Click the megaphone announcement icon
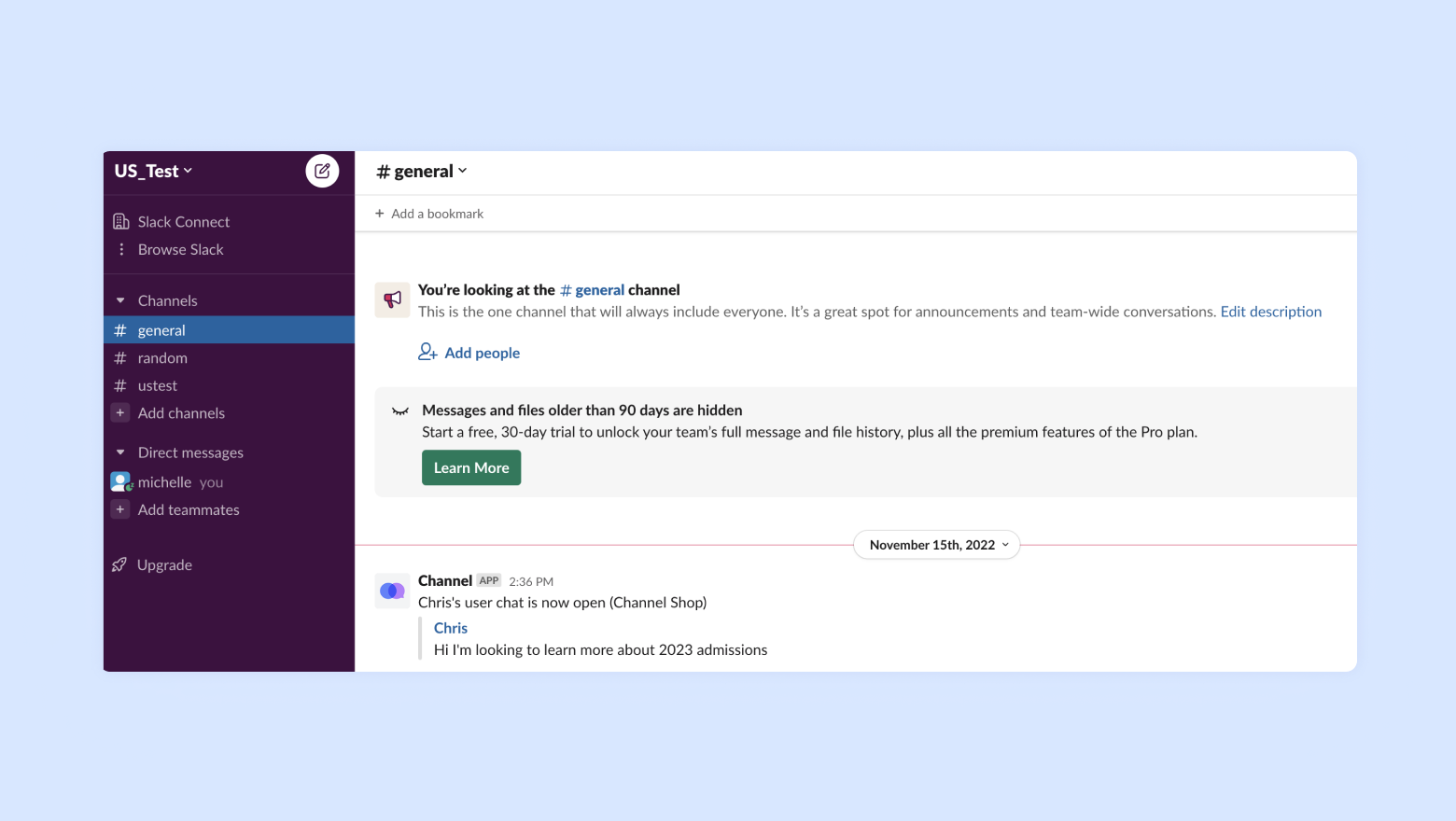This screenshot has height=821, width=1456. 392,299
